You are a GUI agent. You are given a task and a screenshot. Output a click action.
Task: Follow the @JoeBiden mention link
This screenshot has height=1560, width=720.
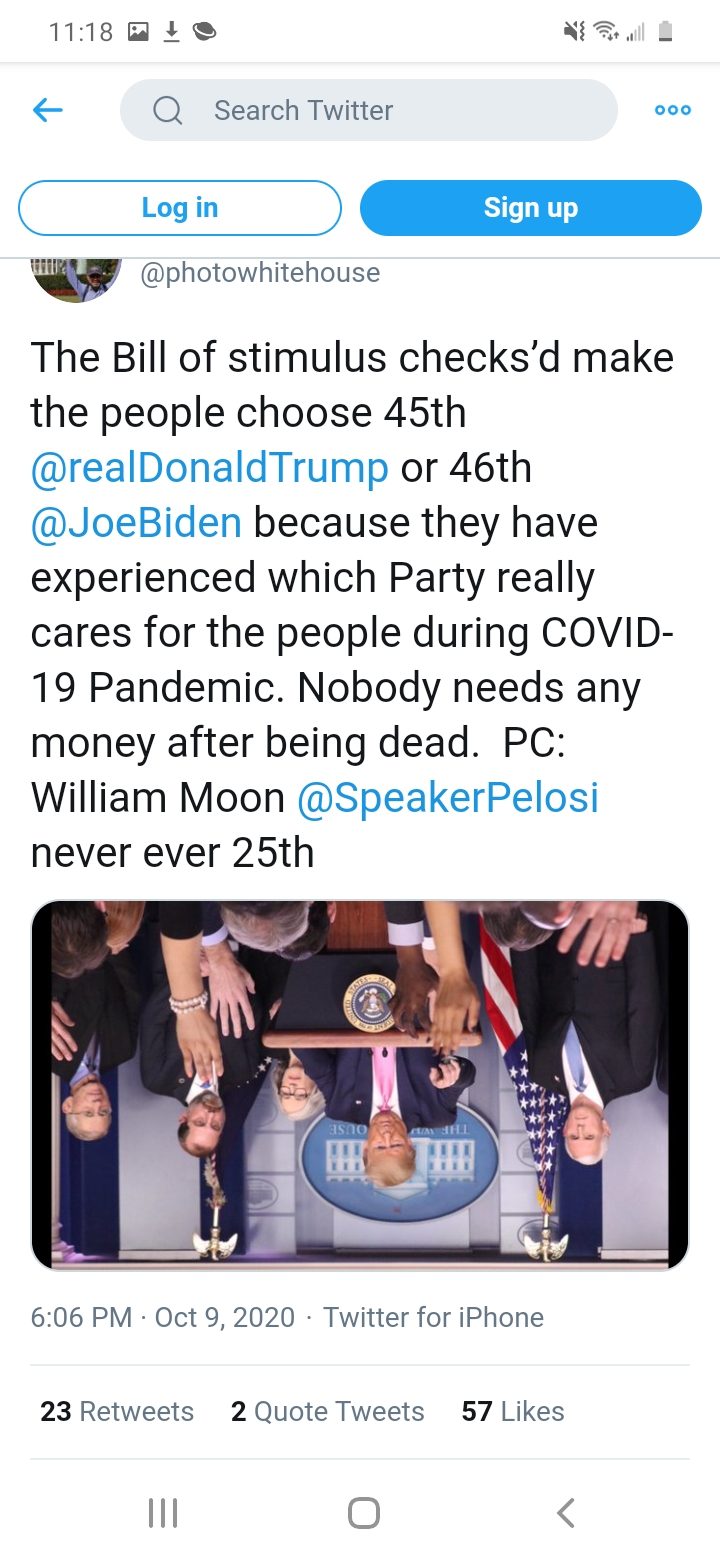[x=136, y=523]
